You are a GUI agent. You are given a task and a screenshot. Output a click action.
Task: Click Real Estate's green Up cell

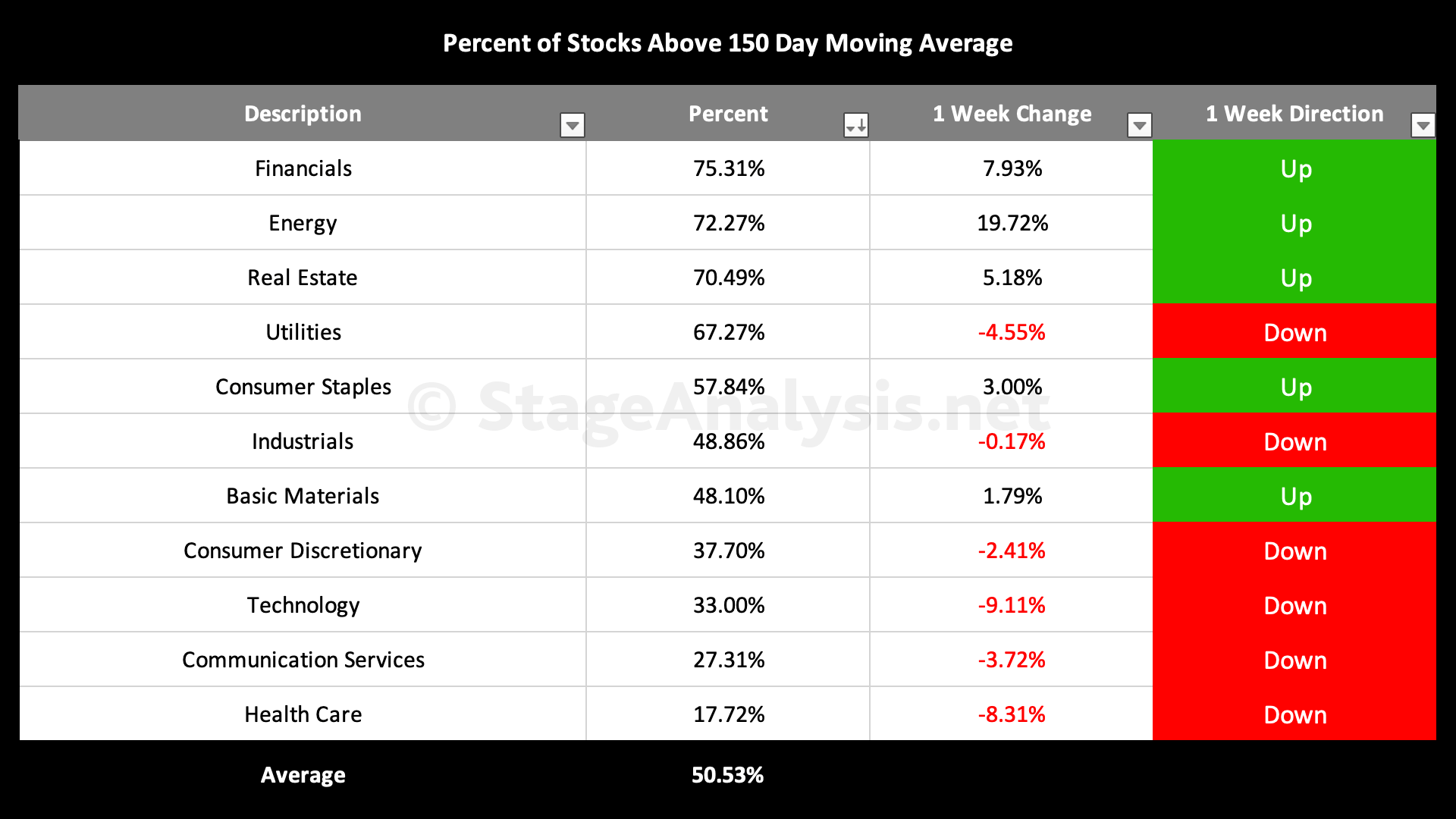pyautogui.click(x=1294, y=278)
